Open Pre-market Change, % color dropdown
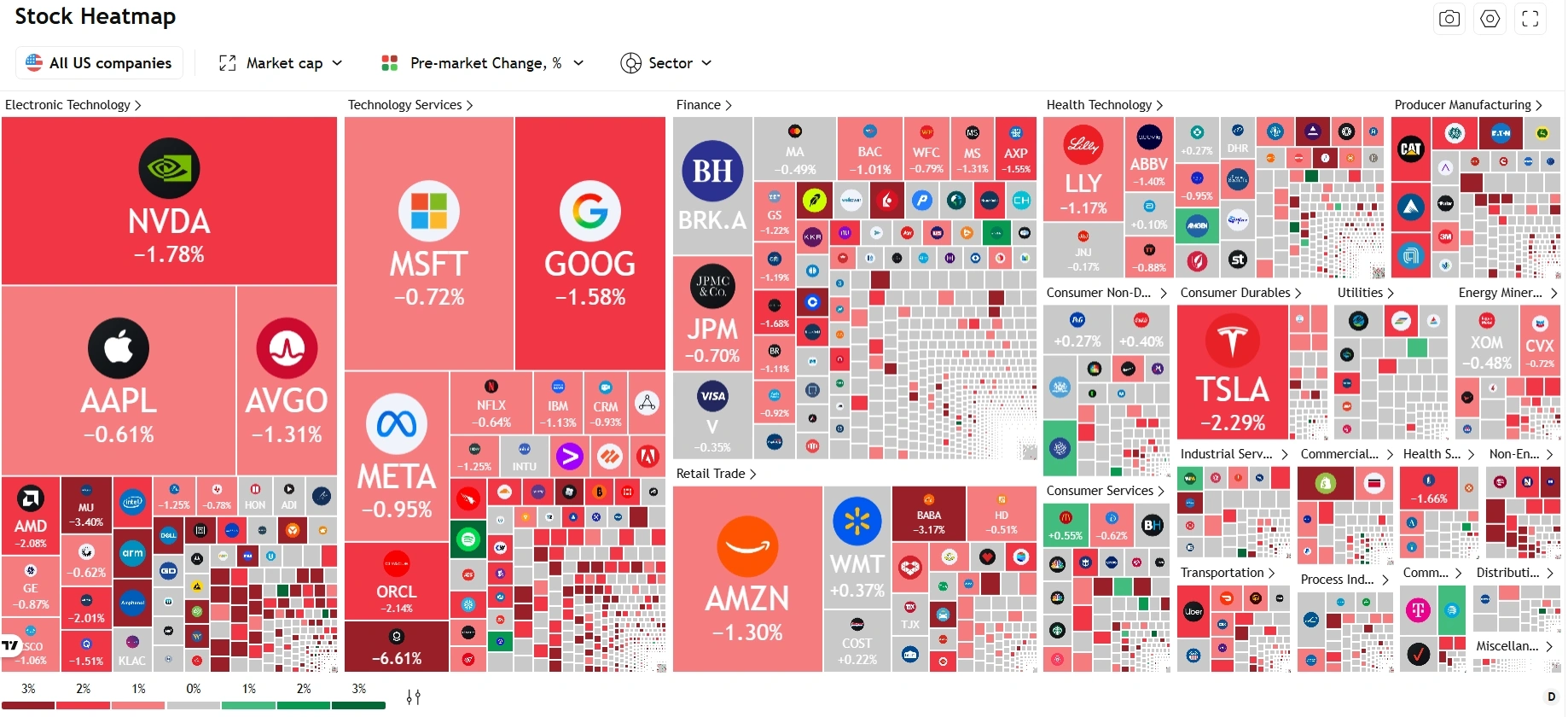 click(483, 63)
